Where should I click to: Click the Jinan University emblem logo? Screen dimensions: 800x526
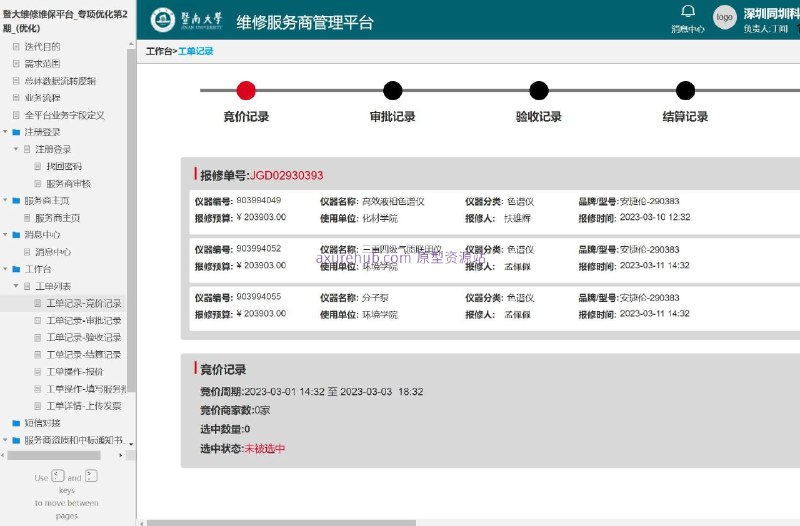pos(163,20)
